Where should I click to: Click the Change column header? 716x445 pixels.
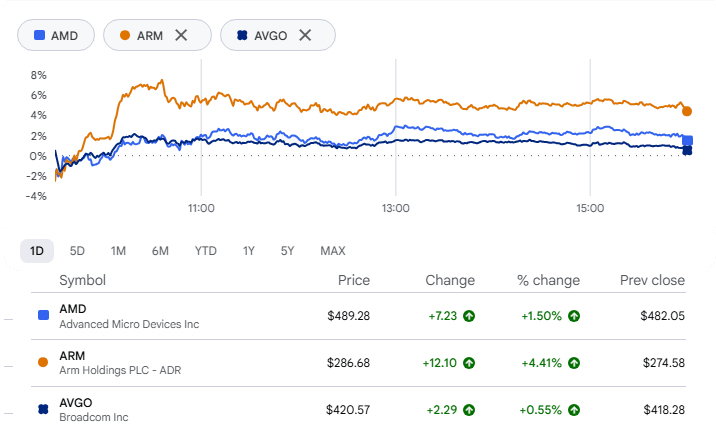tap(450, 280)
